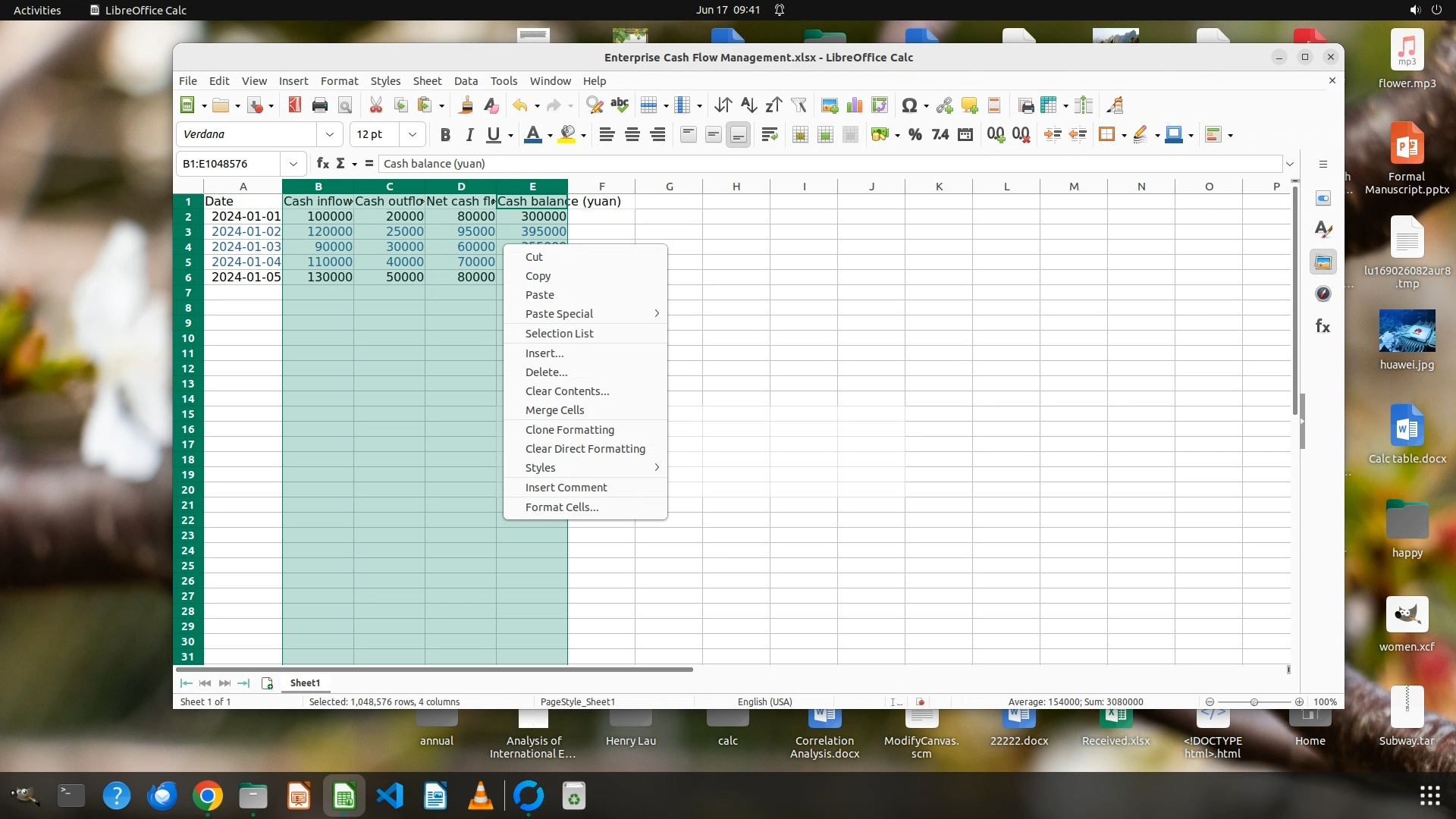Choose Format Cells... from context menu
The image size is (1456, 819).
click(x=561, y=507)
